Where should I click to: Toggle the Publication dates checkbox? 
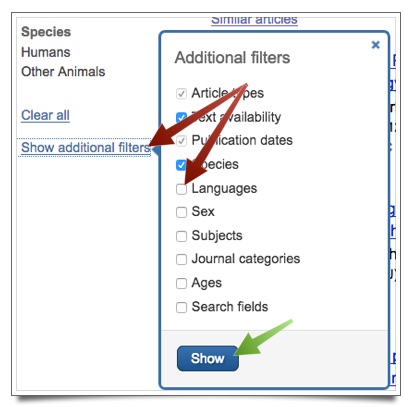(181, 141)
